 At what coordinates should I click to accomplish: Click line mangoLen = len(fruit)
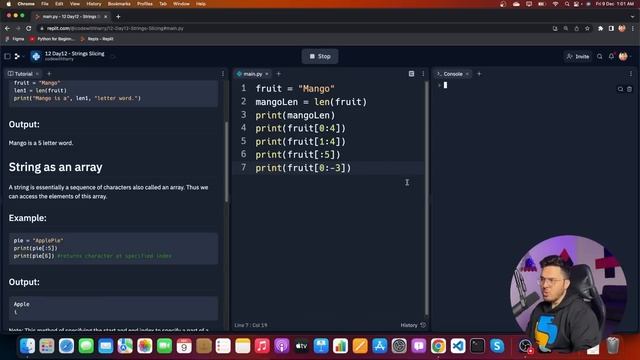point(311,102)
